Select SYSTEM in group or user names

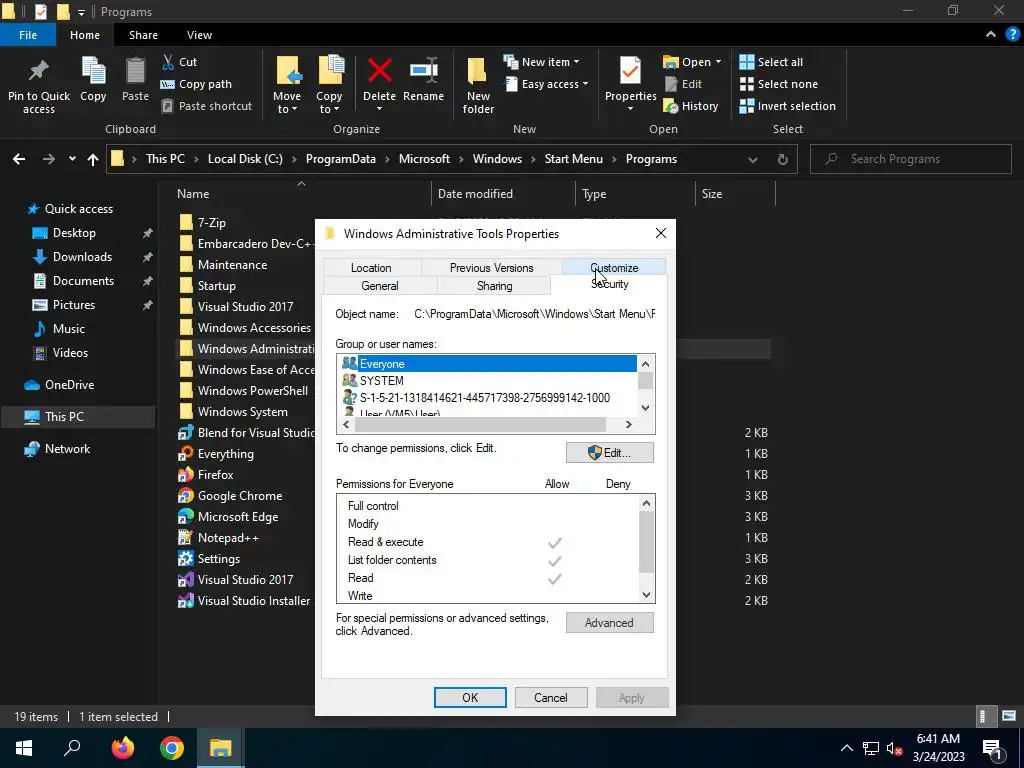point(381,381)
